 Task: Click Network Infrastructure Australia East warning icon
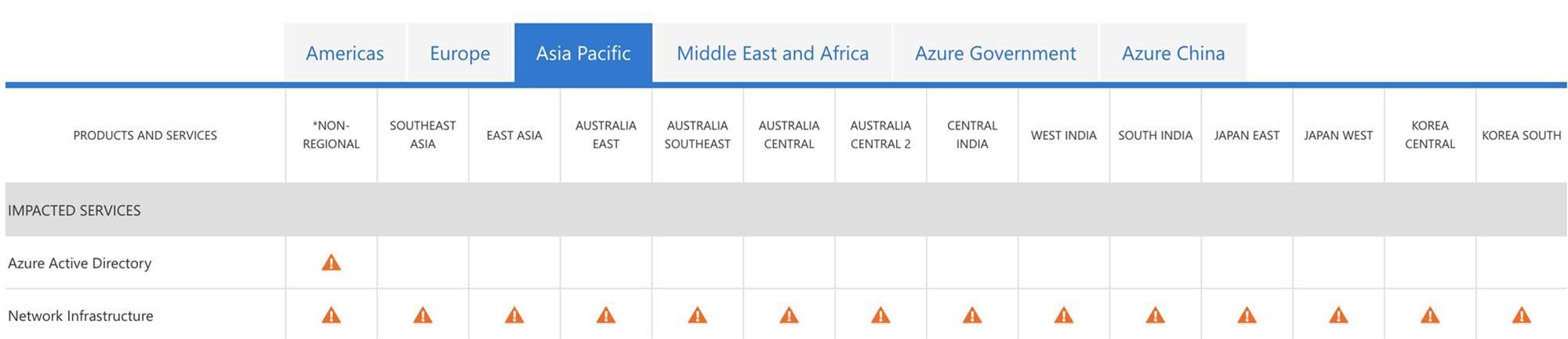(606, 315)
